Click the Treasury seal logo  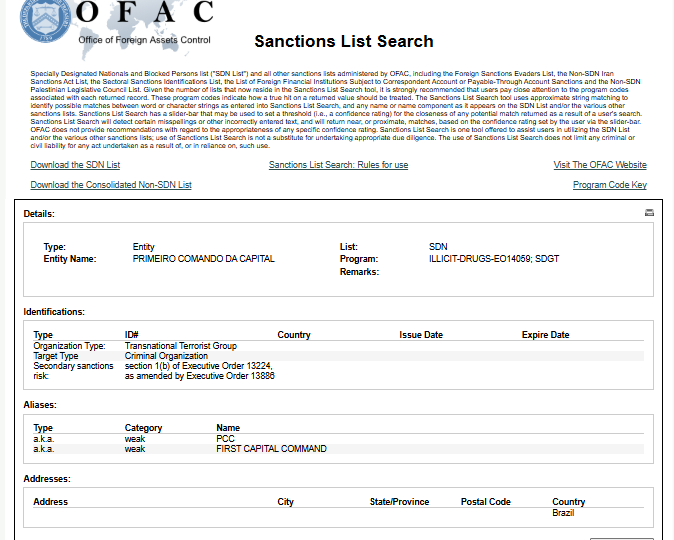45,21
